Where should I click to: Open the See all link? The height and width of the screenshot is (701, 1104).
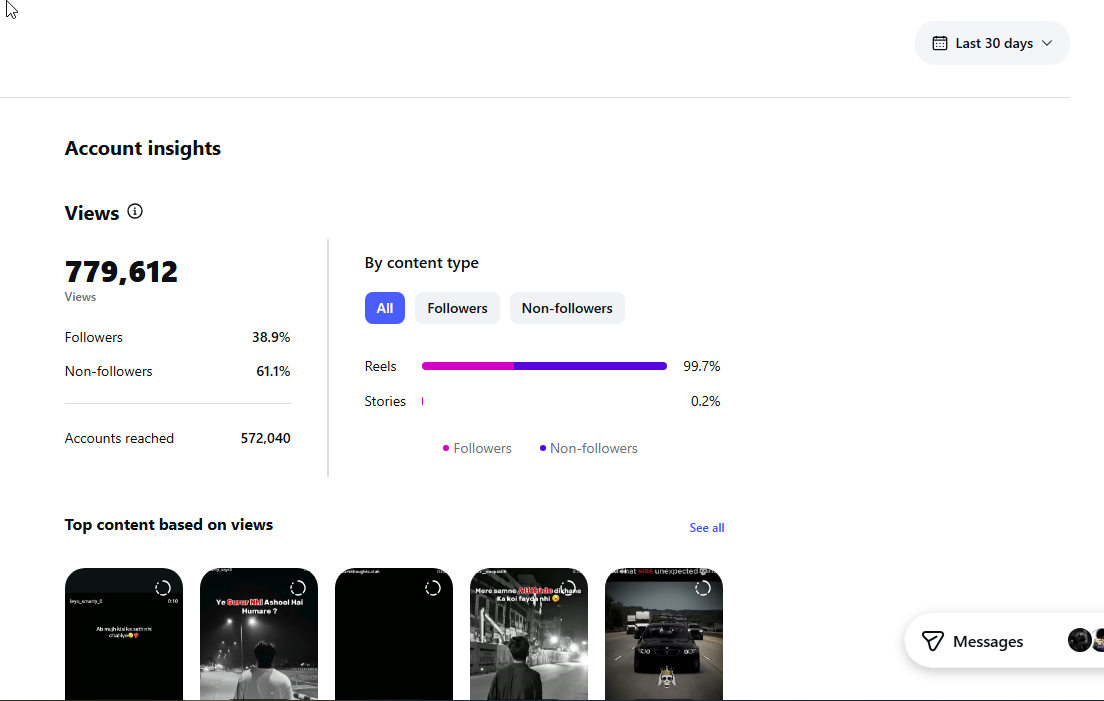pyautogui.click(x=706, y=527)
